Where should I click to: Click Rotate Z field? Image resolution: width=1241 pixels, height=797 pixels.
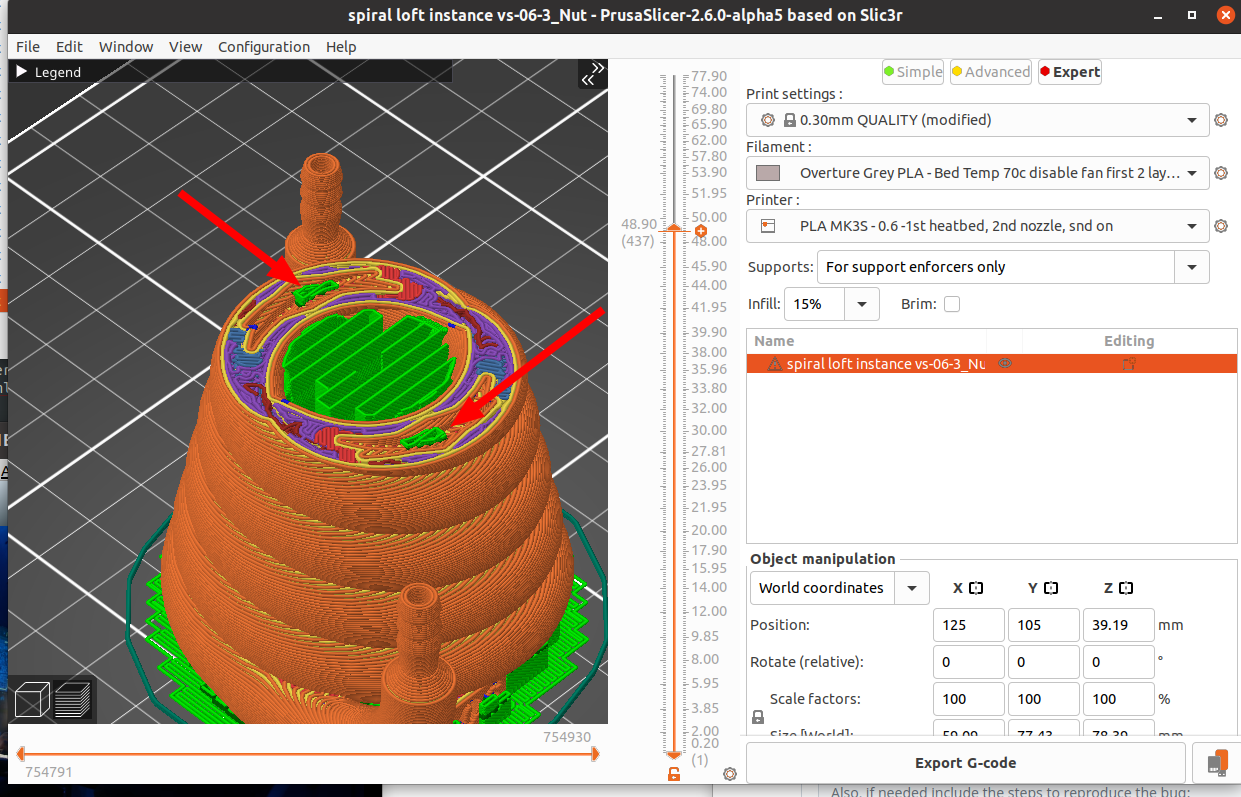click(1118, 662)
